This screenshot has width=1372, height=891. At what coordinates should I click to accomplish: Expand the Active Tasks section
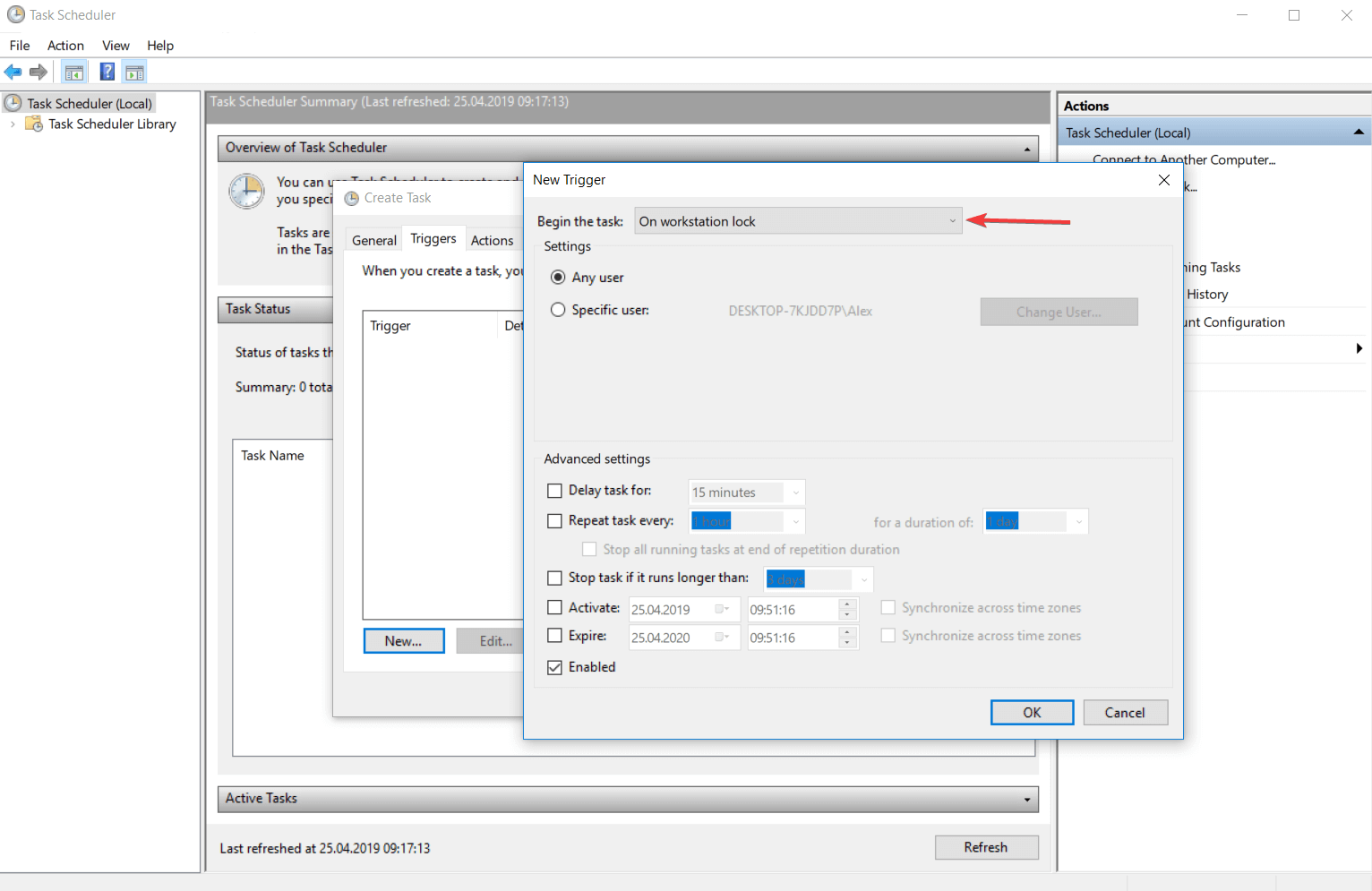[x=1026, y=799]
